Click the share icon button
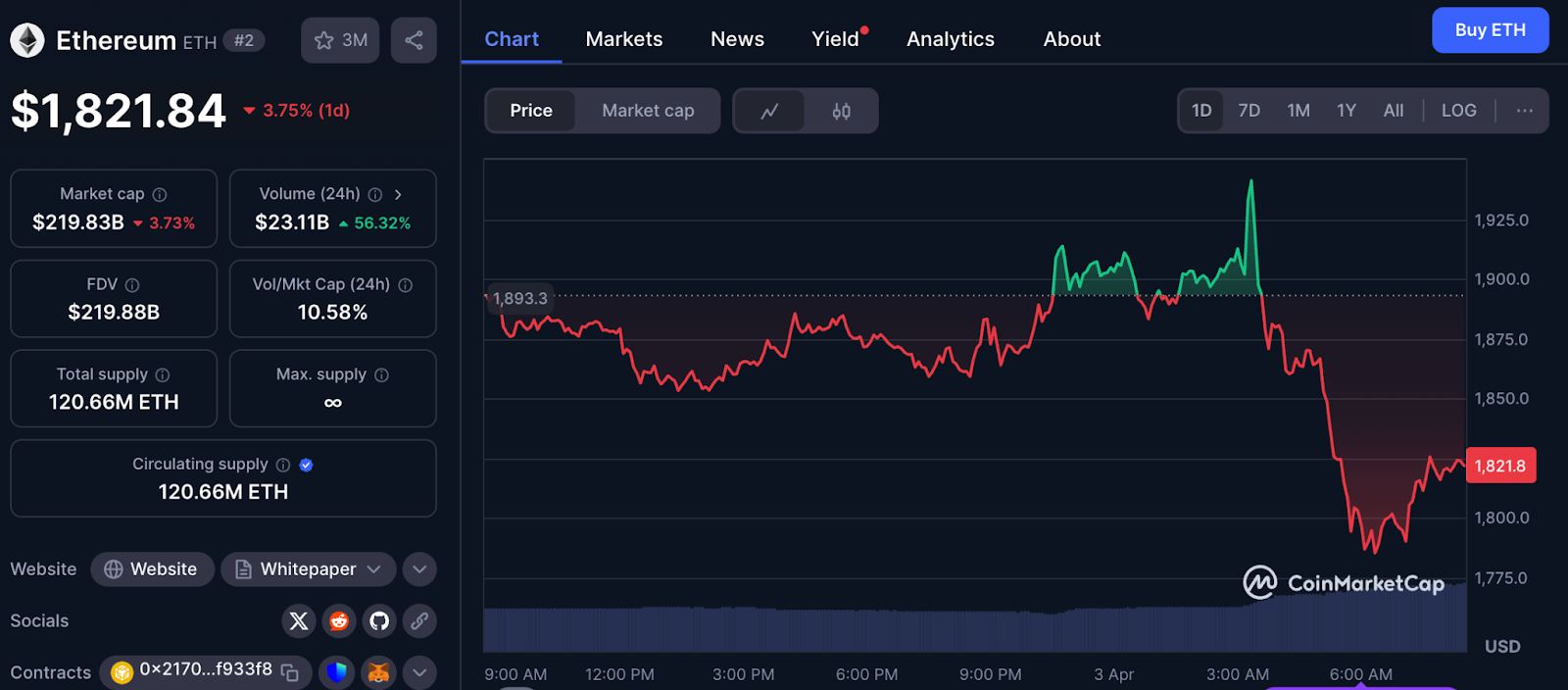 (x=414, y=40)
